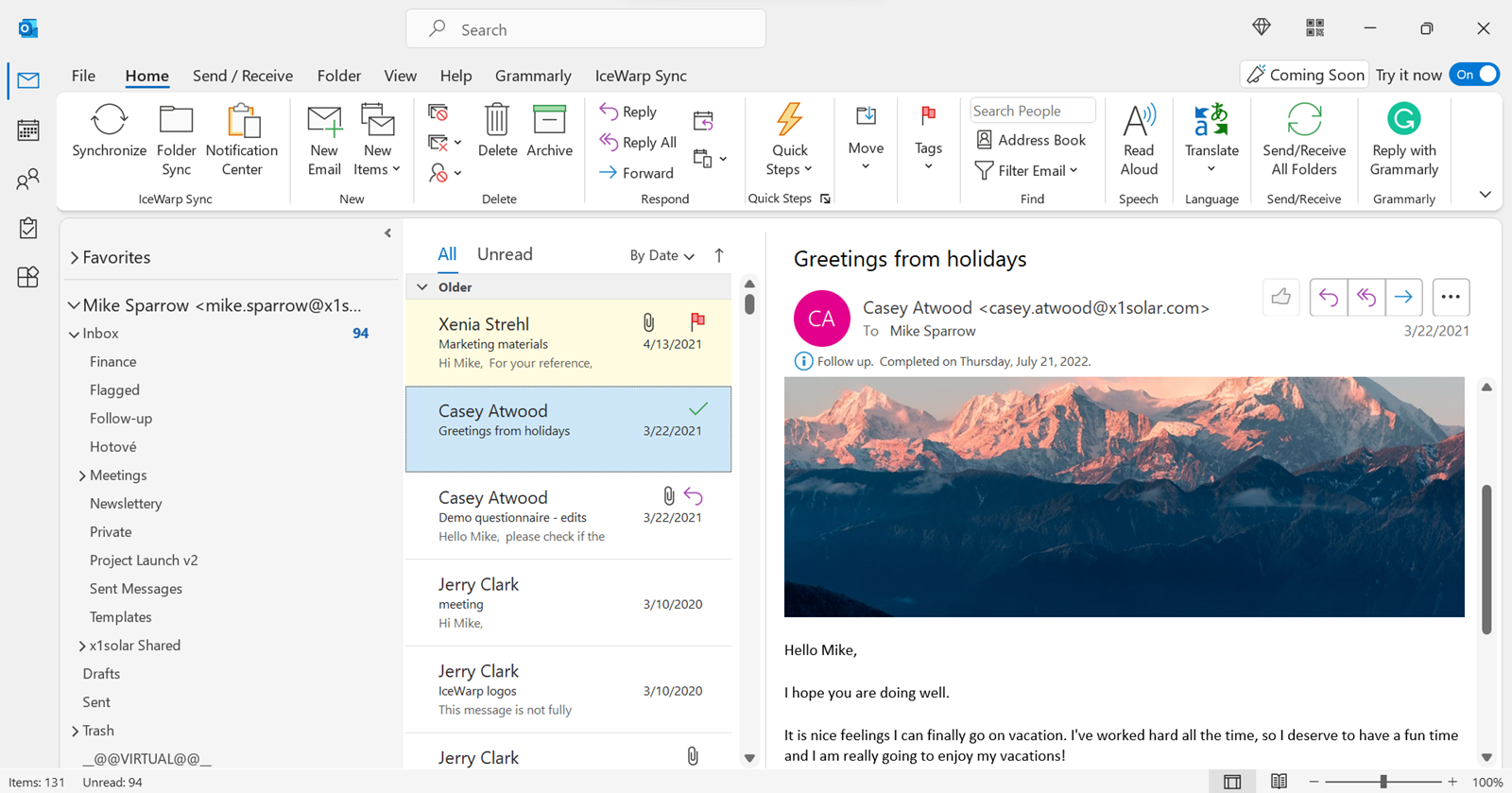Screen dimensions: 1512x793
Task: Click the Synchronize icon in the ribbon
Action: [x=109, y=121]
